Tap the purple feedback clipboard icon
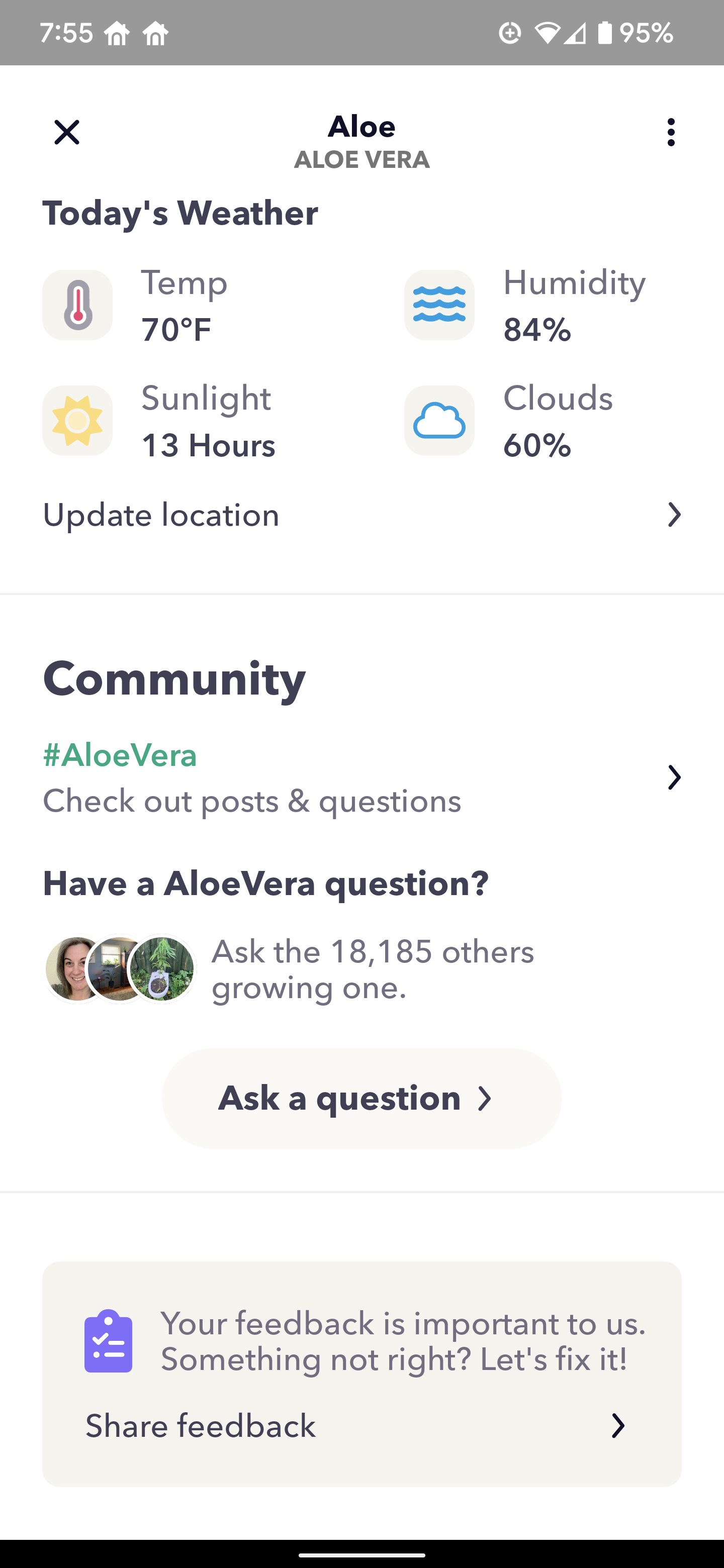Image resolution: width=724 pixels, height=1568 pixels. tap(109, 1341)
